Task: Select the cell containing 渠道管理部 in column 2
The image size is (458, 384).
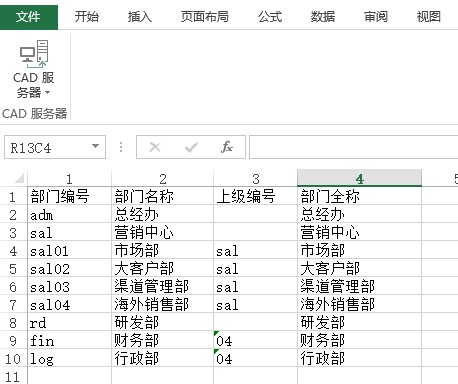Action: coord(162,286)
